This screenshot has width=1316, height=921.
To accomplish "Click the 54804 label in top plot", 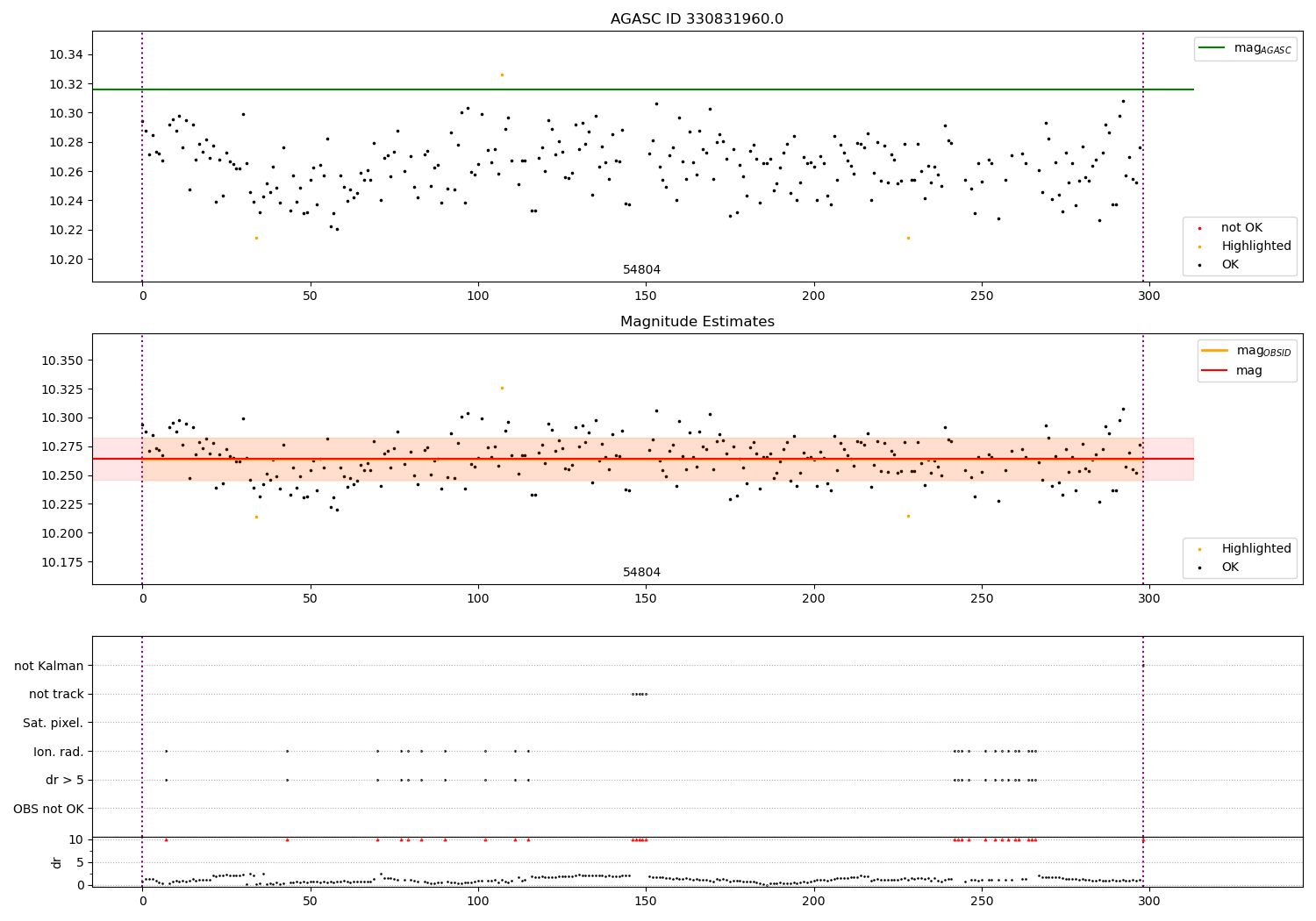I will 642,270.
